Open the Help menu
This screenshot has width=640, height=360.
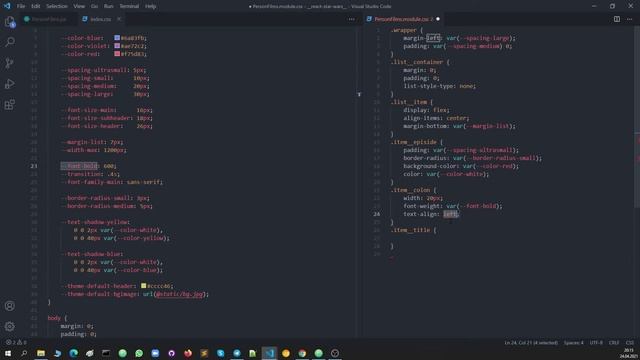[151, 6]
